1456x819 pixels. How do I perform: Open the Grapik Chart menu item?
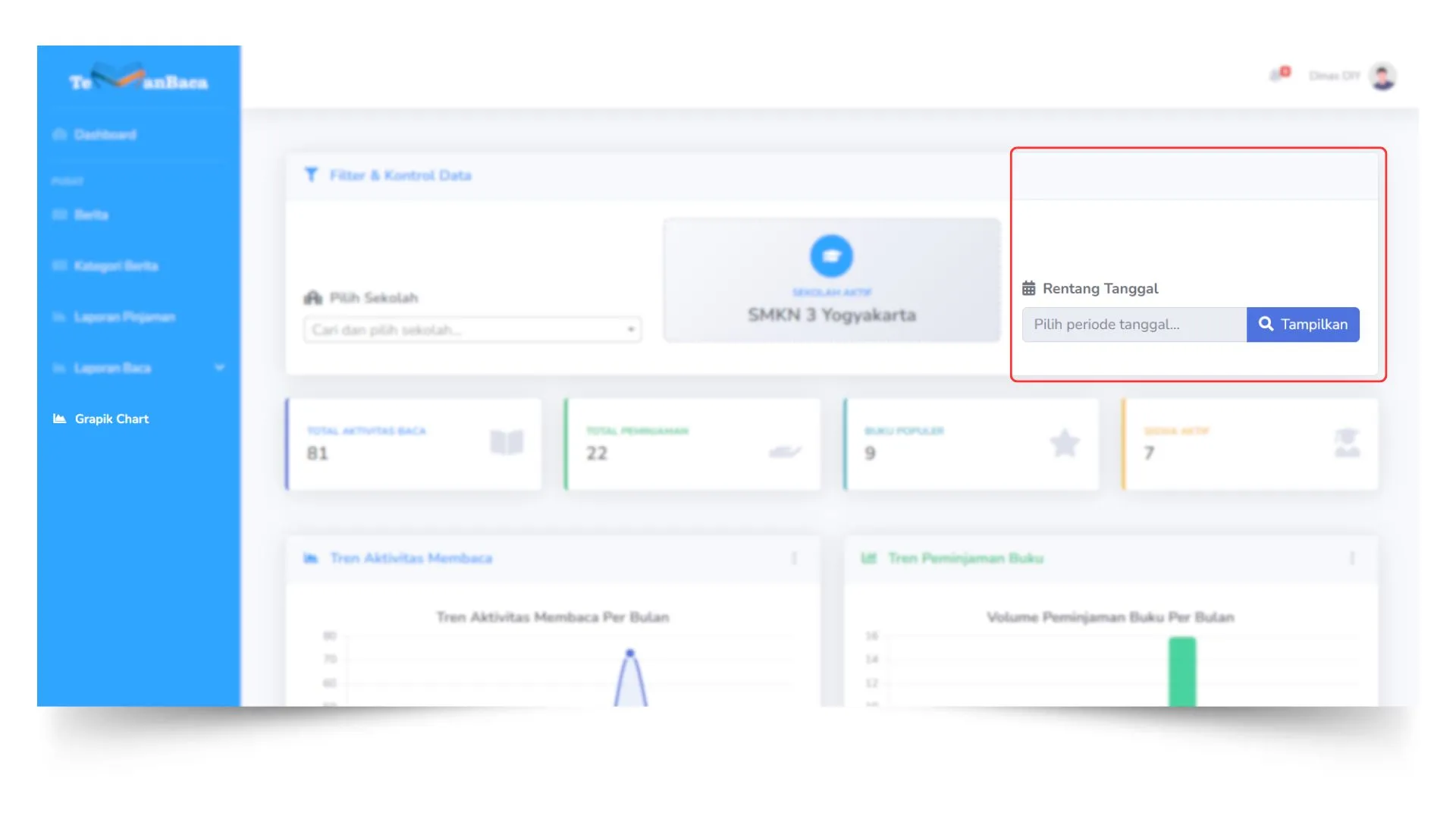pyautogui.click(x=111, y=419)
